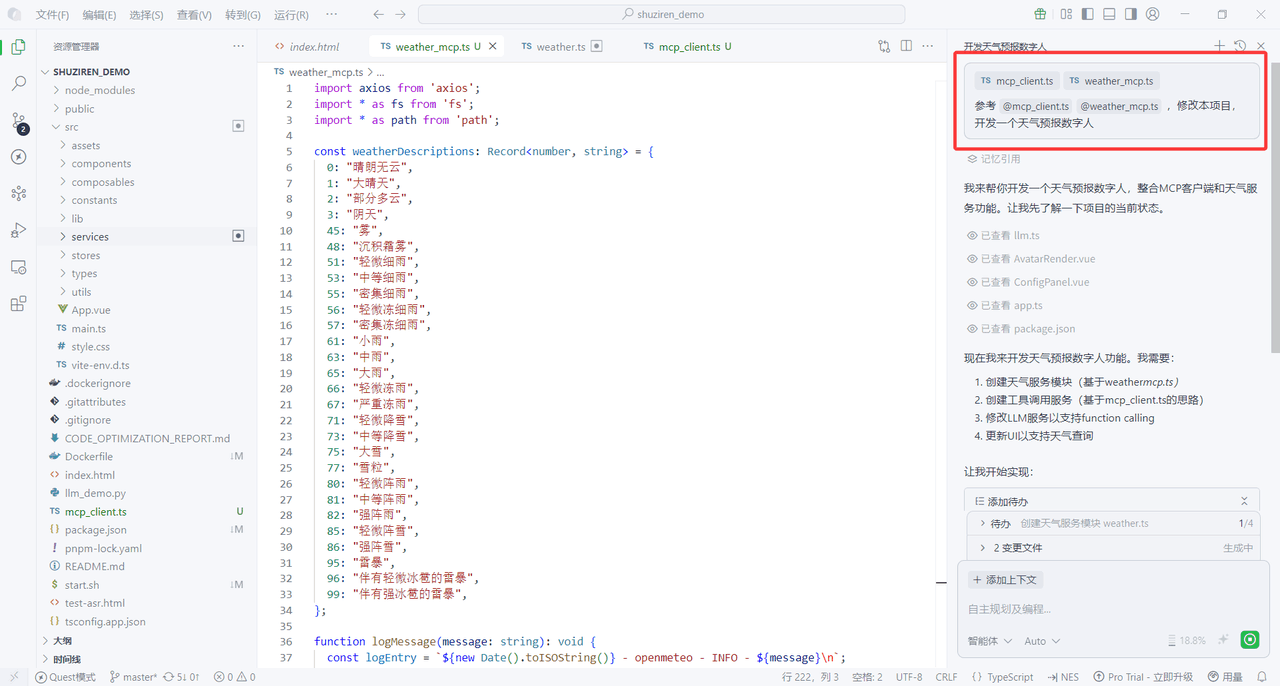Click Pro Trial 立即升级 in status bar

1143,677
